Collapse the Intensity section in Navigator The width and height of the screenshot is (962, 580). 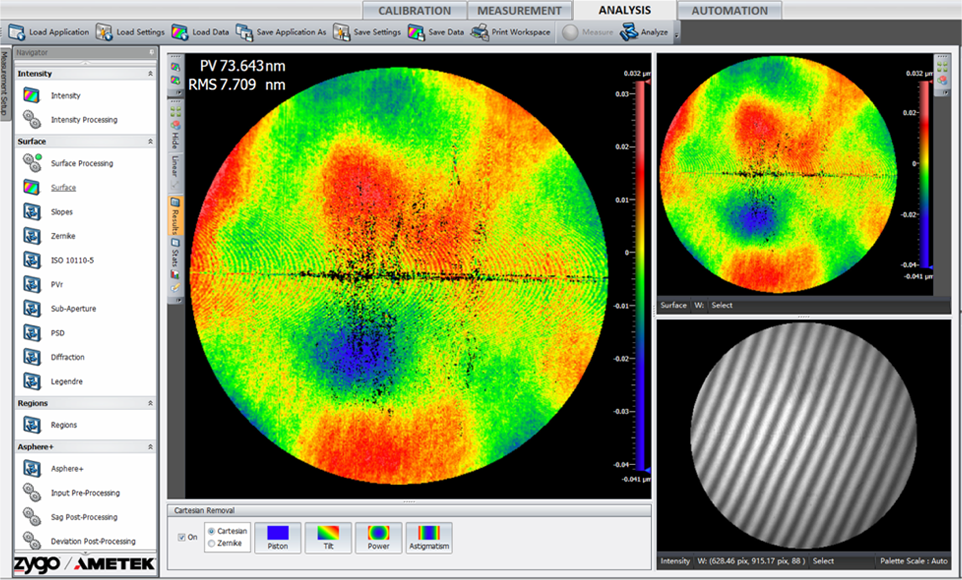coord(150,74)
